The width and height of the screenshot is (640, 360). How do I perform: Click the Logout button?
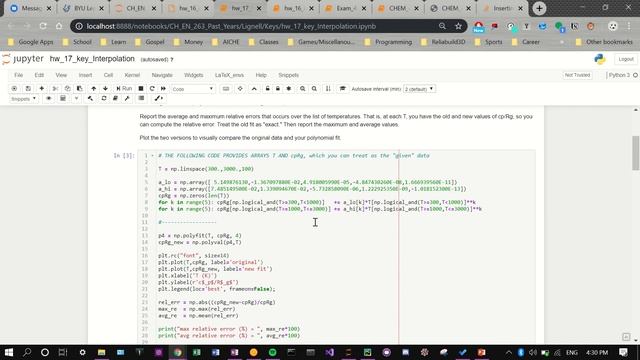(x=626, y=59)
